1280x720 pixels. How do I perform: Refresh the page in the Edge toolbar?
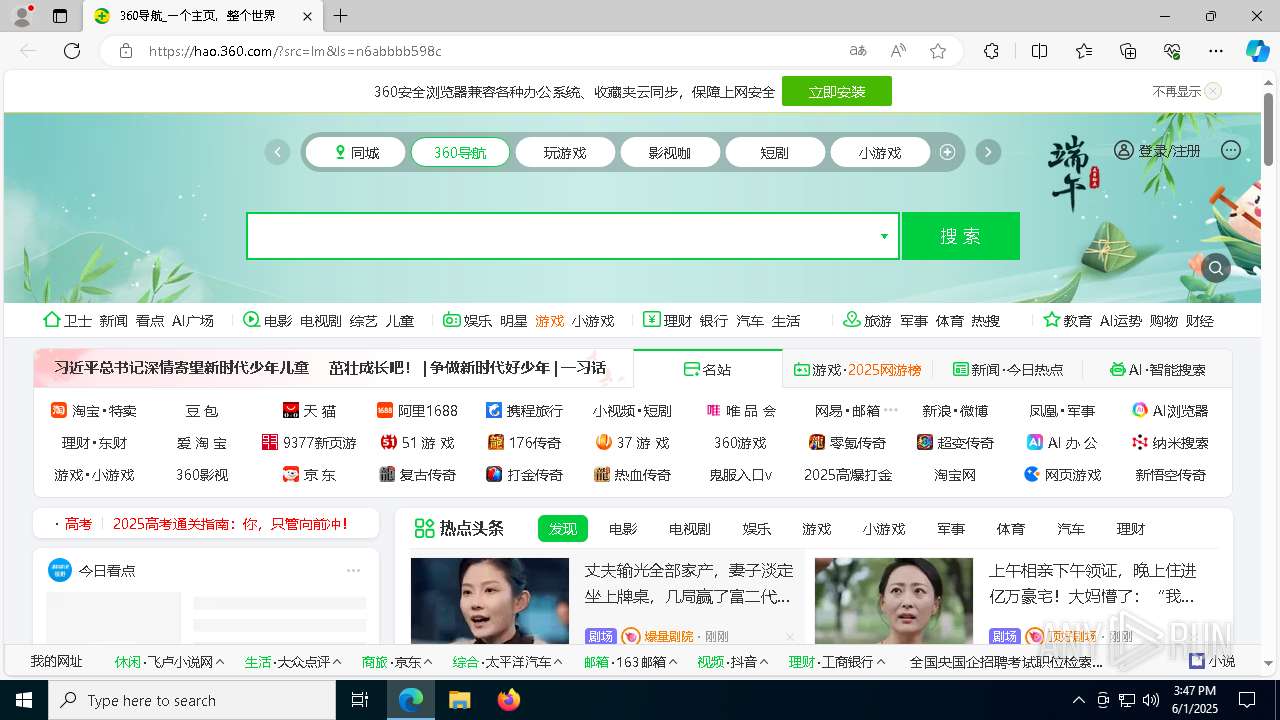(x=72, y=51)
